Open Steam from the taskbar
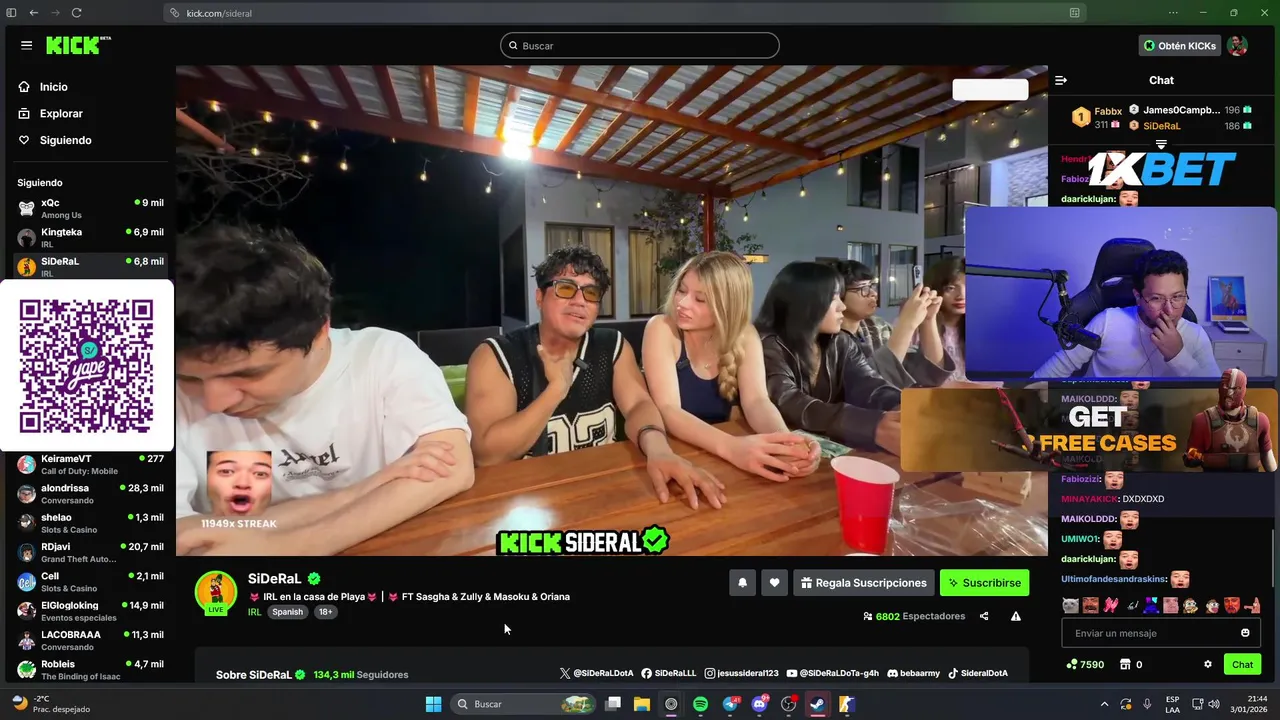Image resolution: width=1280 pixels, height=720 pixels. coord(817,704)
